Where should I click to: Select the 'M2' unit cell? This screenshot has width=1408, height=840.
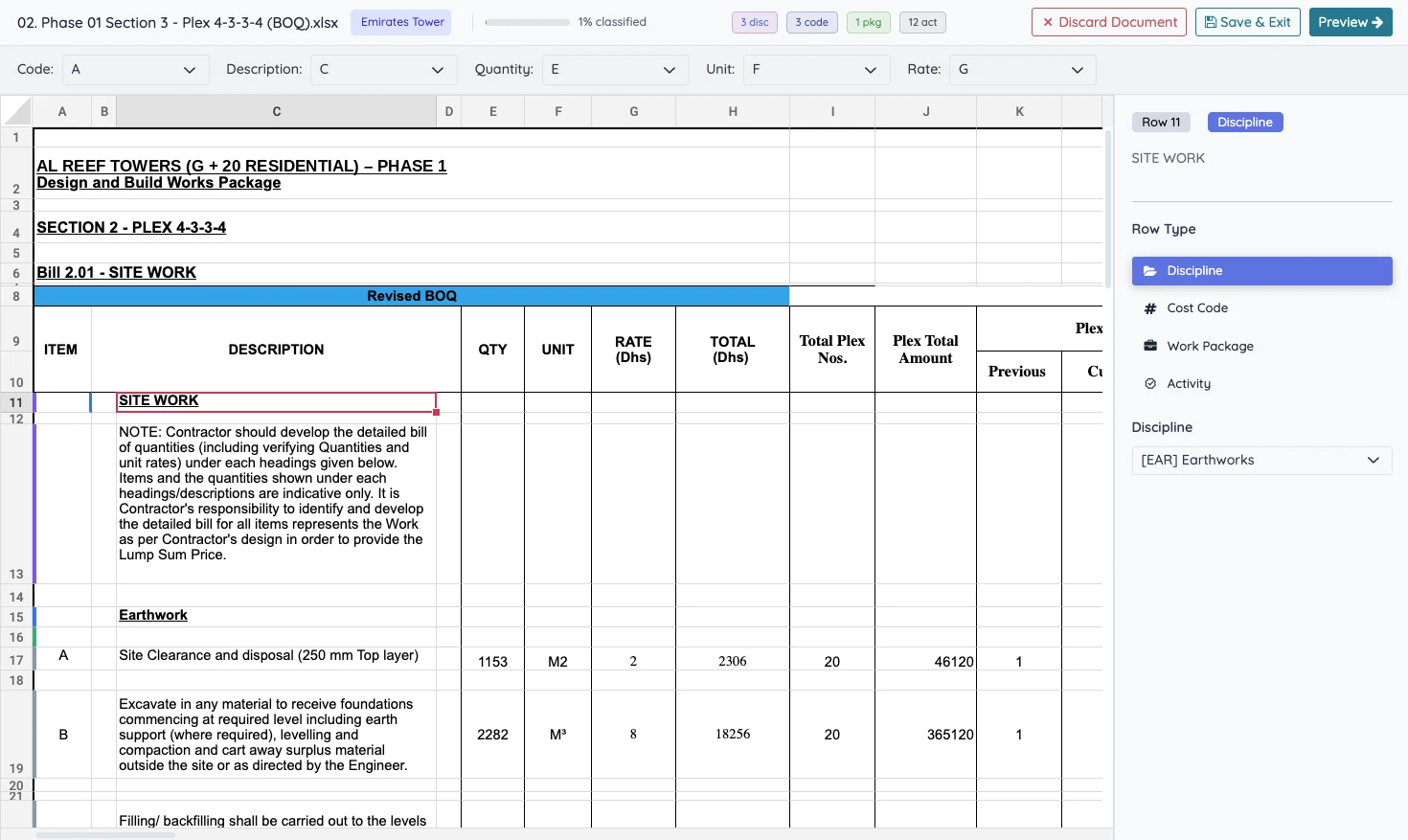558,661
